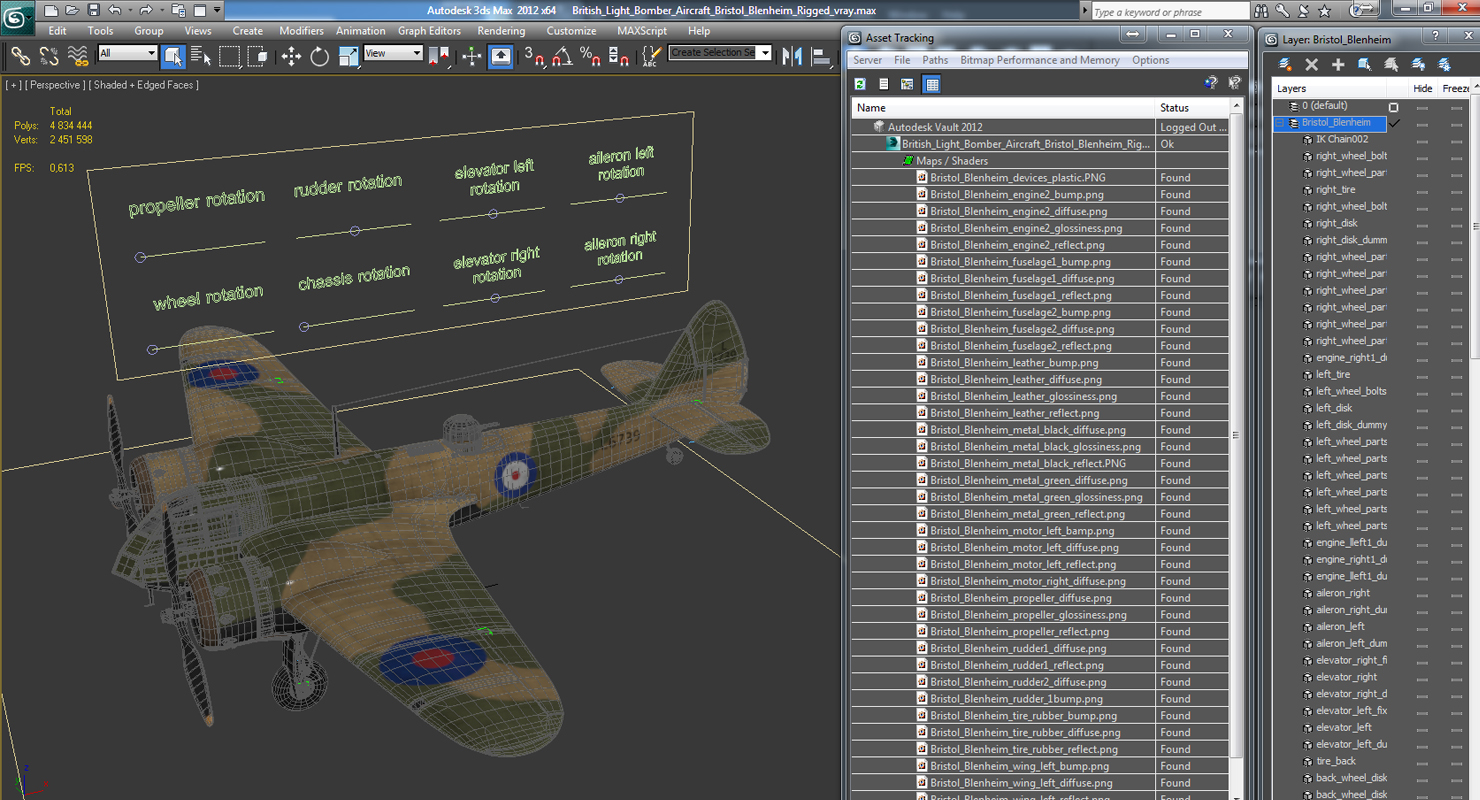Toggle the Bristol_Blenheim current layer checkmark
1480x800 pixels.
click(x=1394, y=123)
